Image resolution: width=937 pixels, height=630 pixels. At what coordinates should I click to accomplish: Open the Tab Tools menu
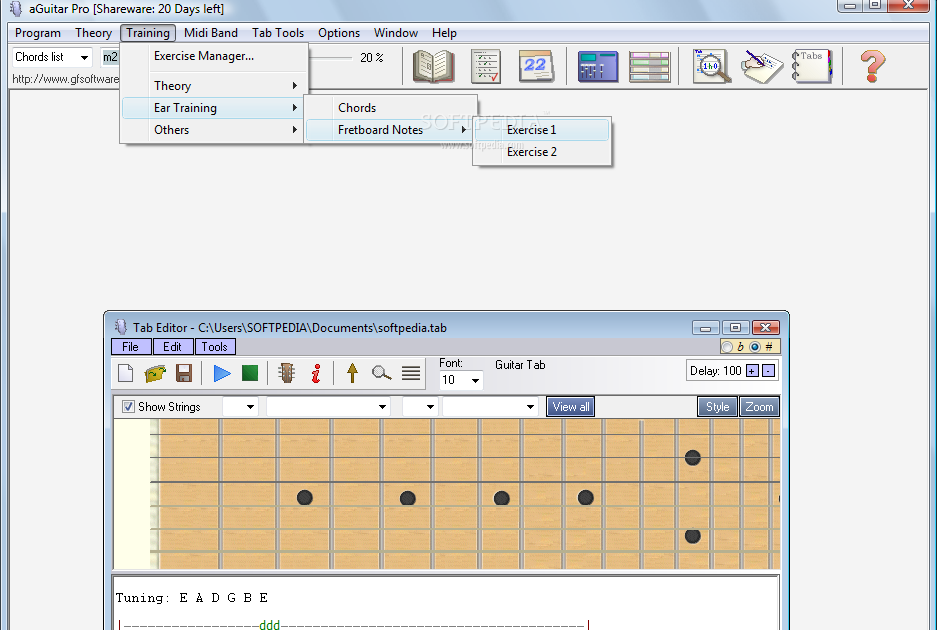tap(278, 33)
